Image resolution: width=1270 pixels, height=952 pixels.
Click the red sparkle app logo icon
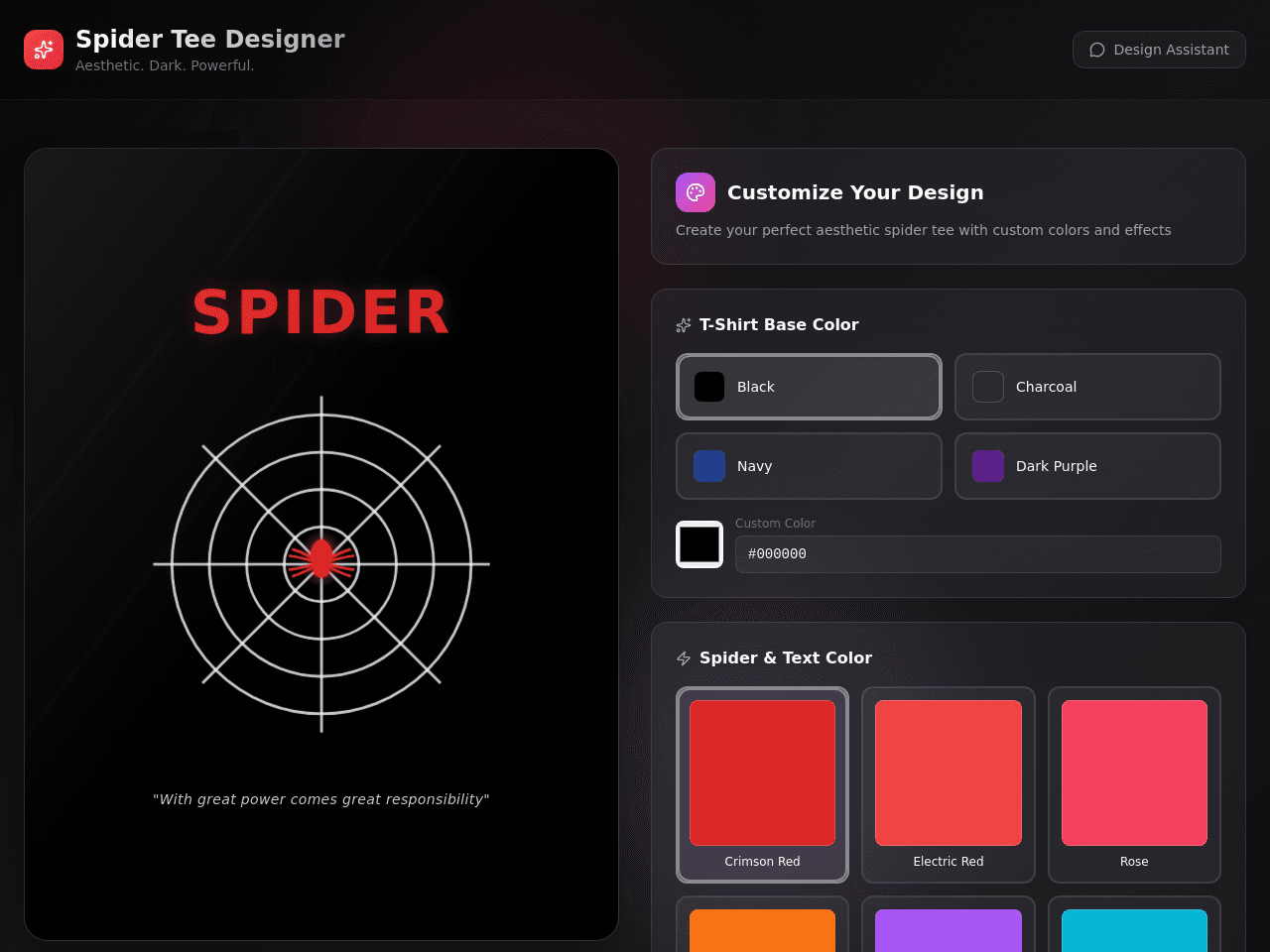coord(44,50)
